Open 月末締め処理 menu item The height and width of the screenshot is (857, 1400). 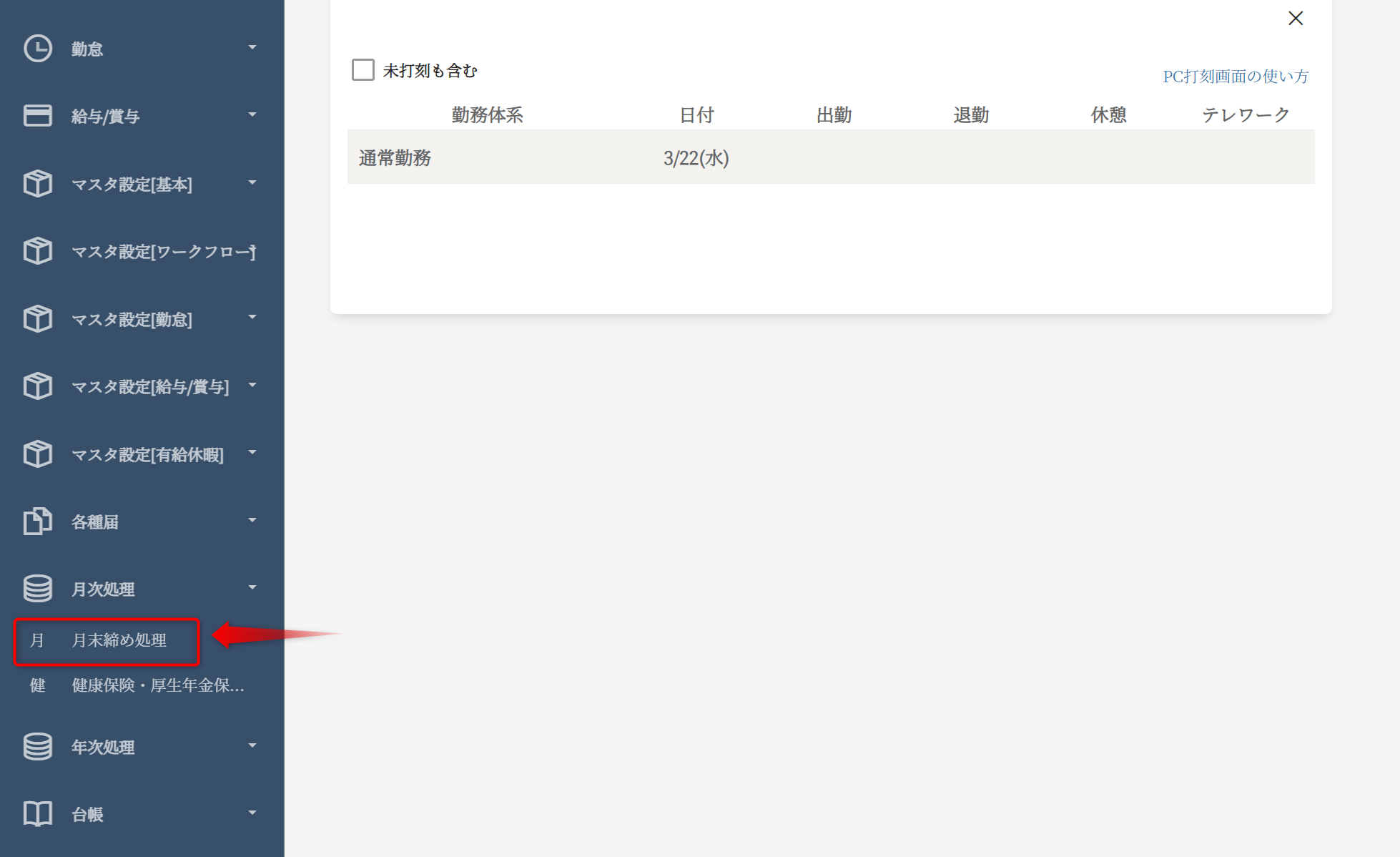coord(119,640)
